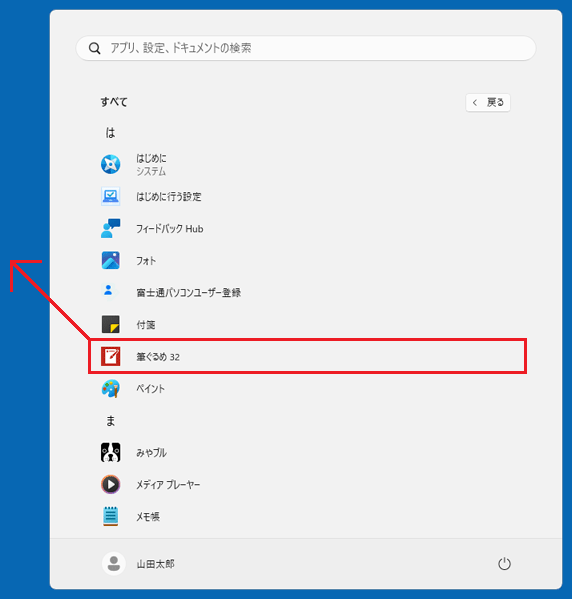
Task: Select the メモ帳 label
Action: pyautogui.click(x=148, y=517)
